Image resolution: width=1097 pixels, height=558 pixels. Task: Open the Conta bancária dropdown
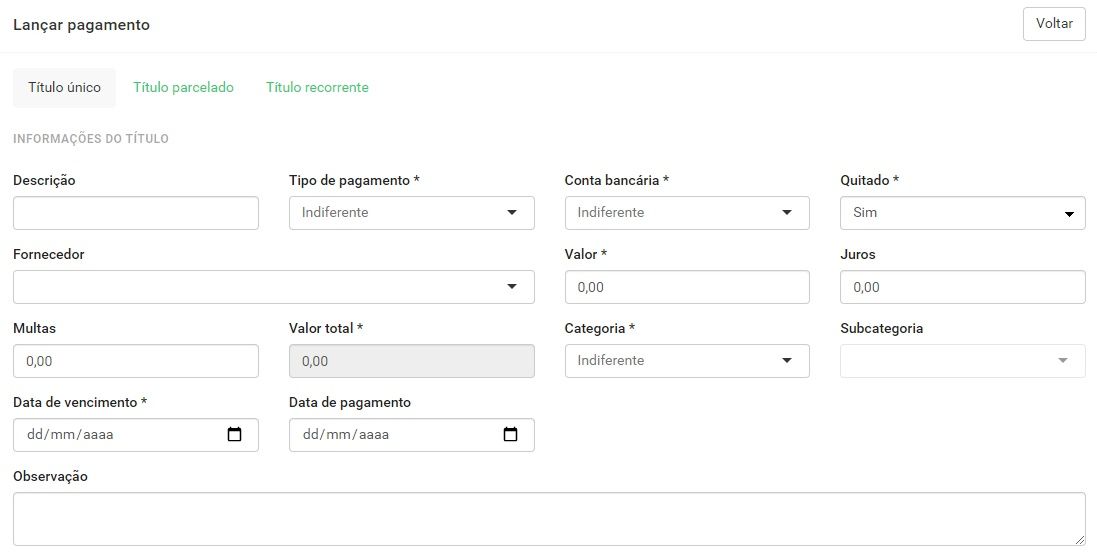687,213
